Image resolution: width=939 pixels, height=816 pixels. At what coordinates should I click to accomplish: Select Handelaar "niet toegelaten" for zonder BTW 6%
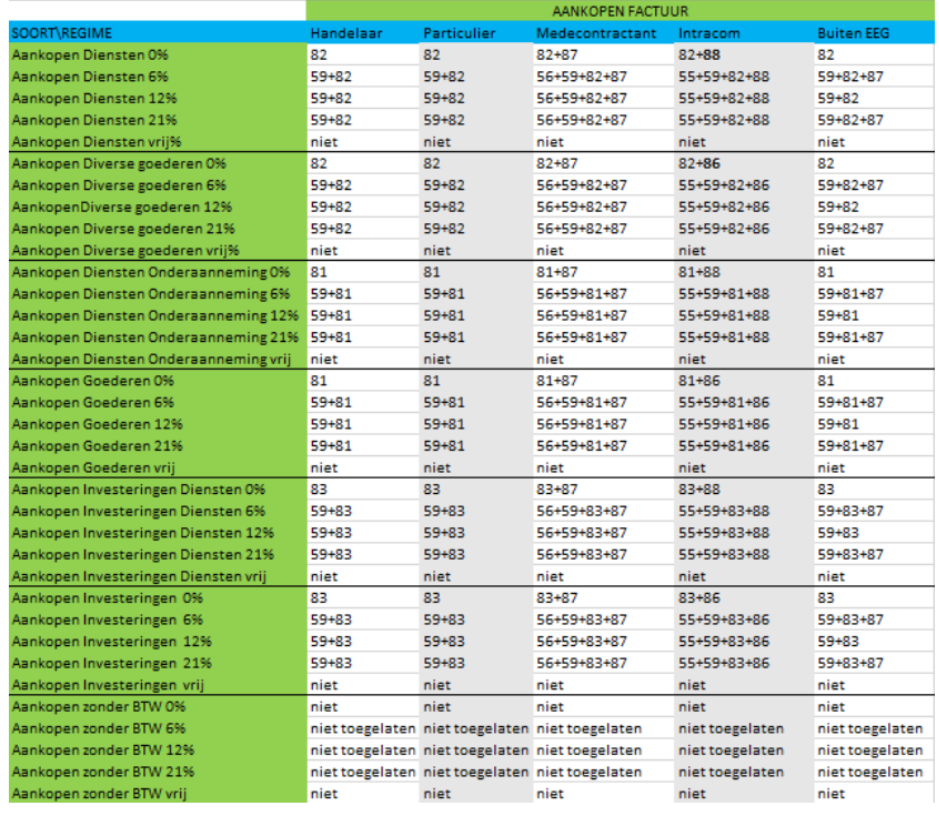(x=362, y=729)
